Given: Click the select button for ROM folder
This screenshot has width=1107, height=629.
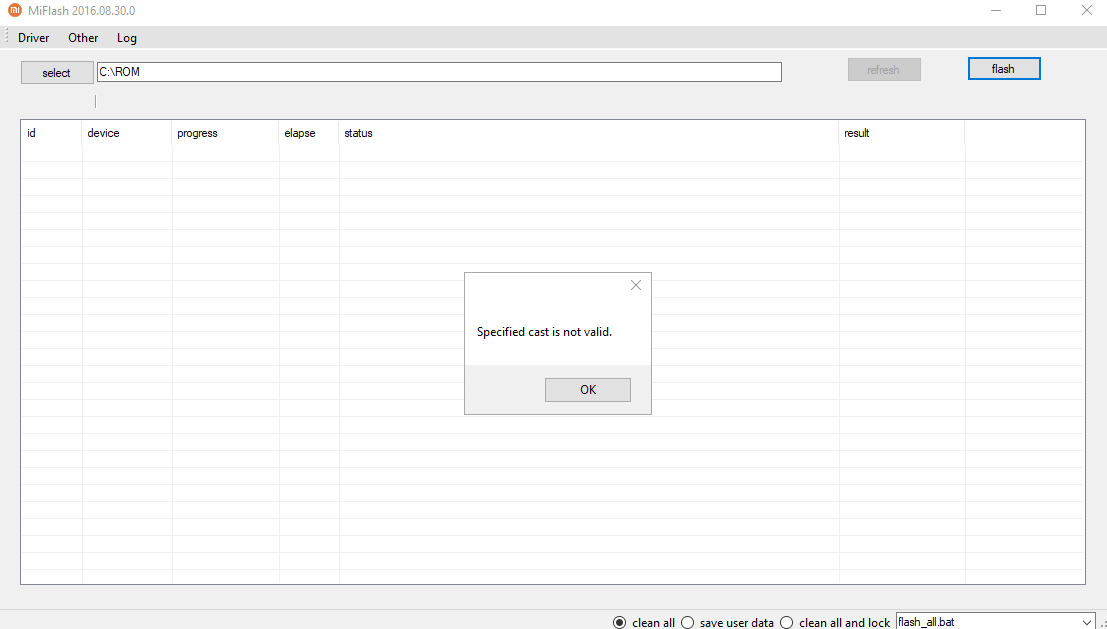Looking at the screenshot, I should (56, 73).
